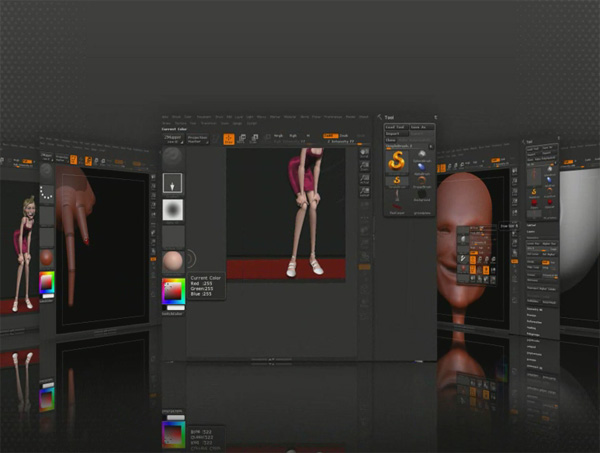Click ZMapper button in center window
This screenshot has height=453, width=600.
click(x=173, y=139)
